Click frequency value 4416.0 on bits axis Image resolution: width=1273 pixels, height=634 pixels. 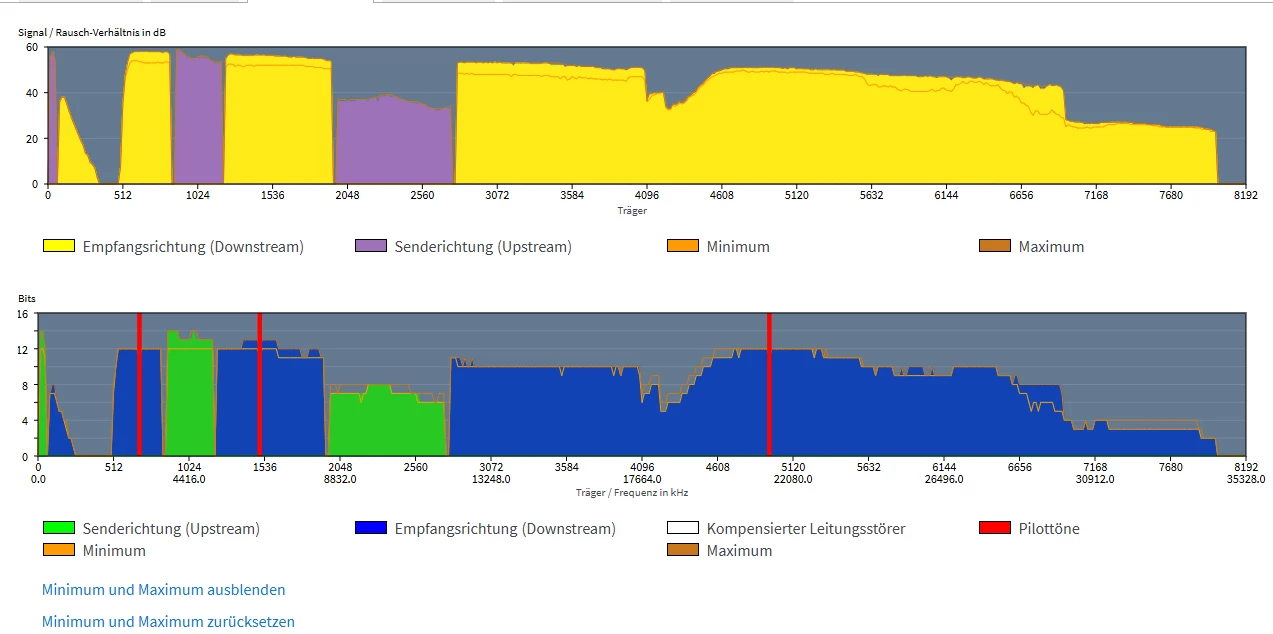tap(189, 479)
